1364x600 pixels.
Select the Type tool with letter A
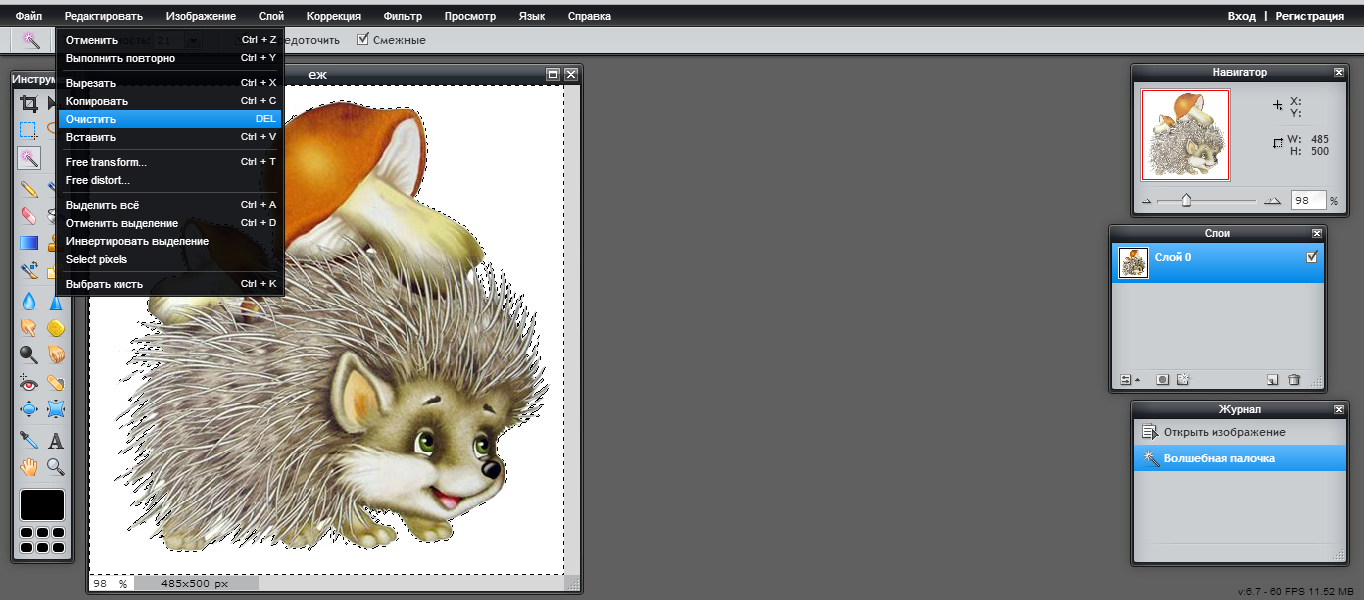pos(56,440)
